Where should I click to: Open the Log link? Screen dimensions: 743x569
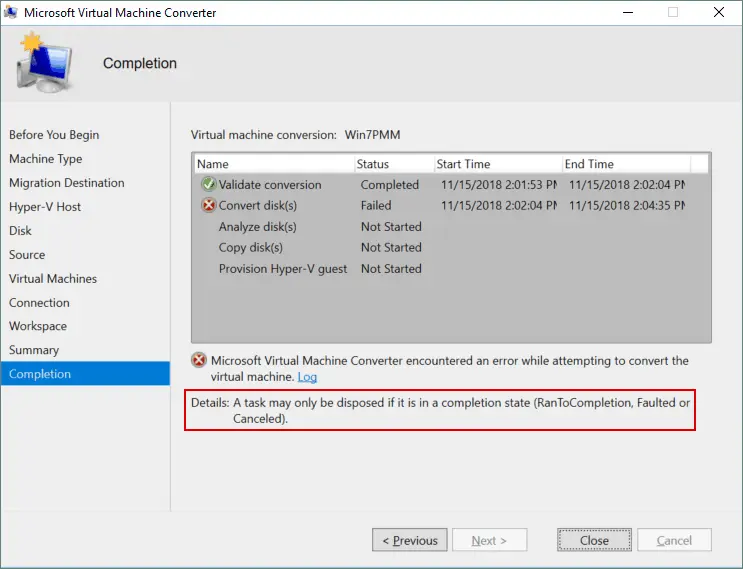click(307, 377)
